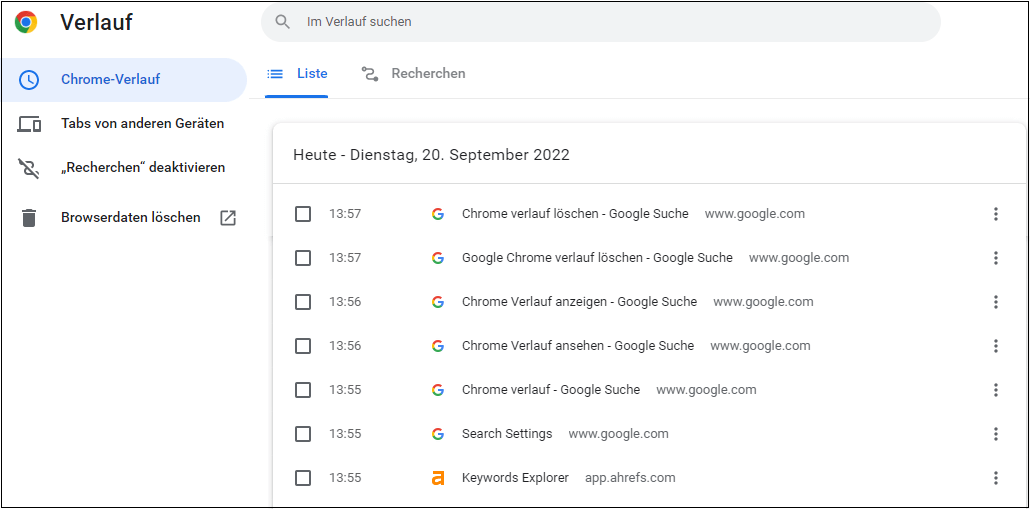Click the crossed-out Recherchen icon in sidebar

point(28,167)
